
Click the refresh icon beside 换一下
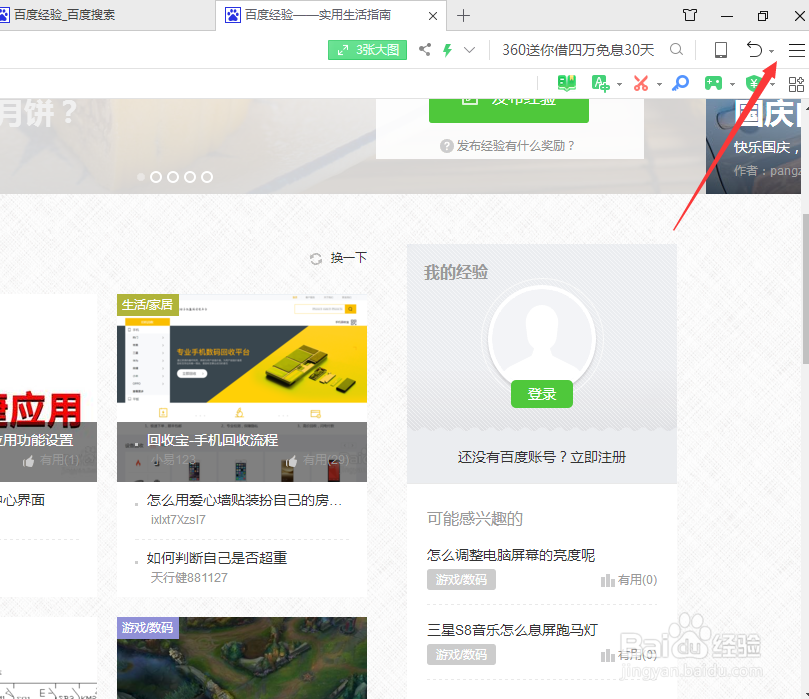click(316, 258)
